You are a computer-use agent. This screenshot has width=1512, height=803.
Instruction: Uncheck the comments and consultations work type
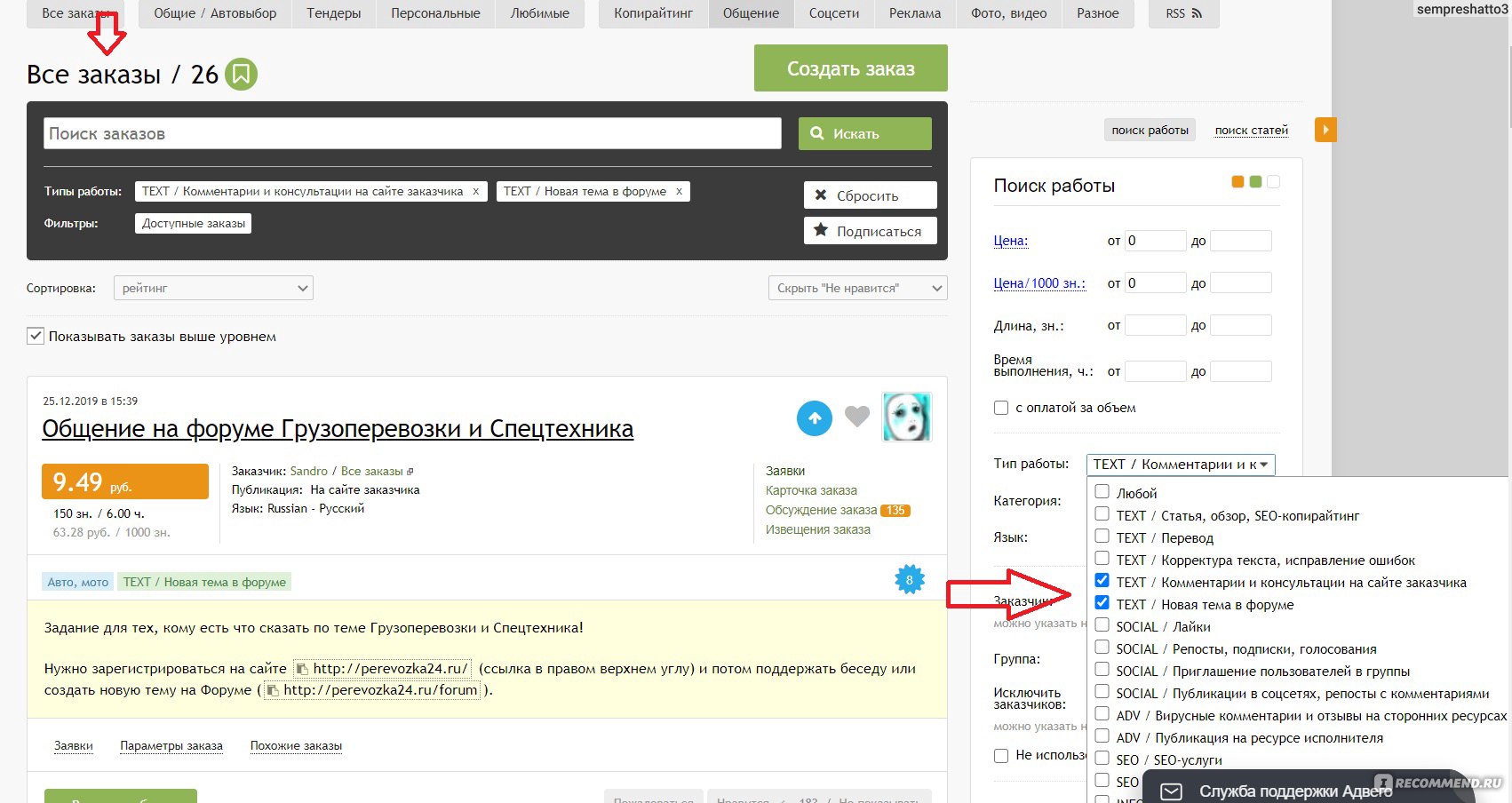click(1102, 580)
